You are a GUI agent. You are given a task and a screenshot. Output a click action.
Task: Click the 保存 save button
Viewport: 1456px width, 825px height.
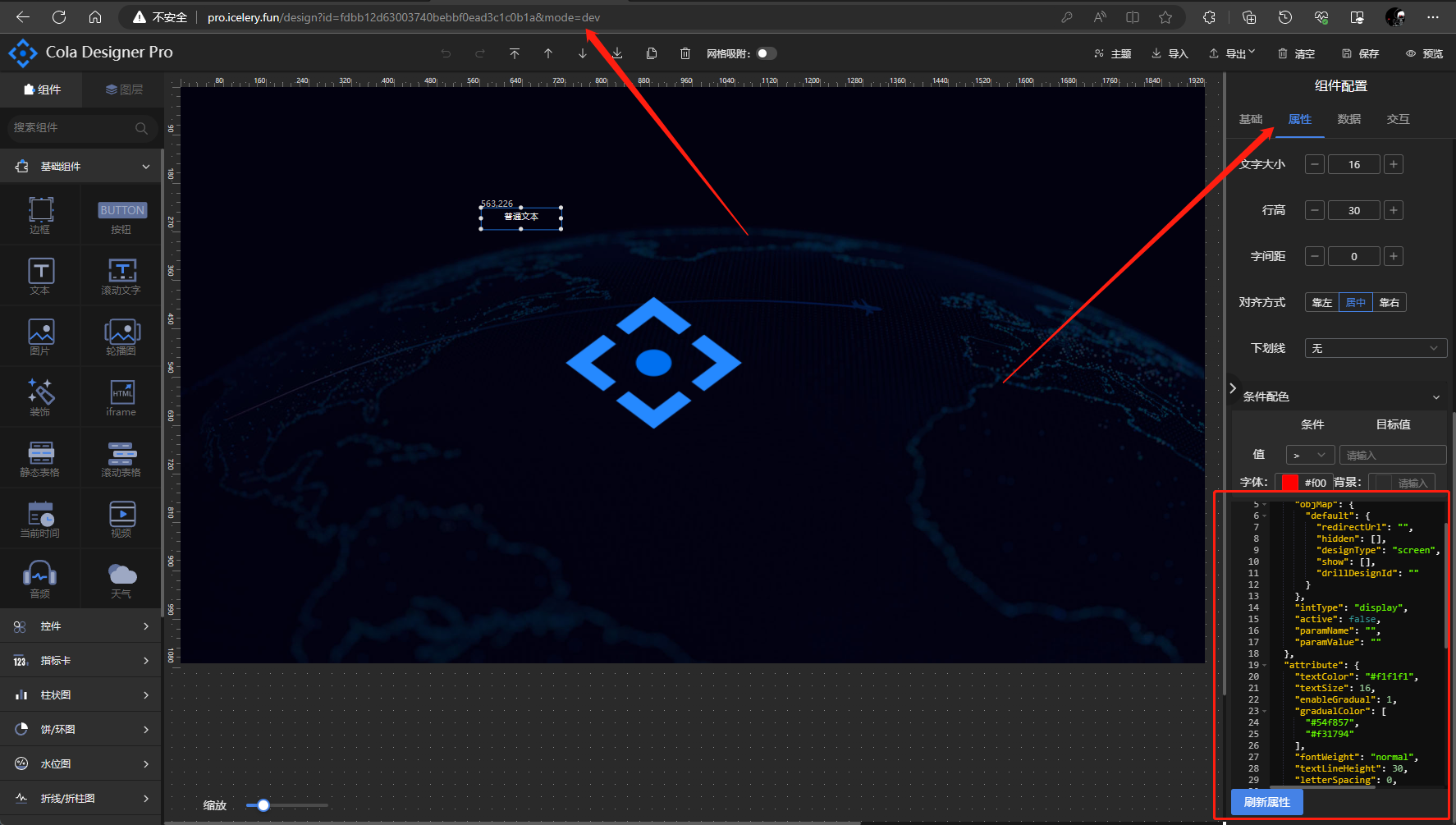[x=1360, y=53]
